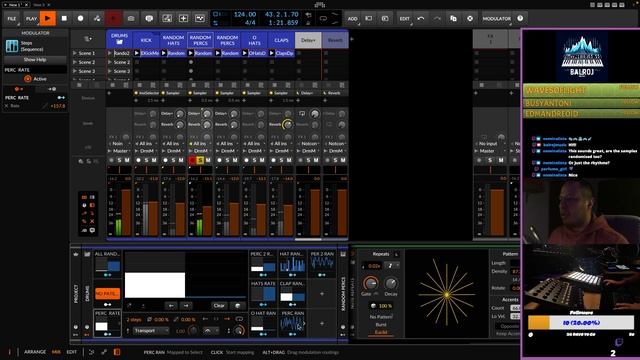This screenshot has width=640, height=360.
Task: Solo the RANDOM HATS track
Action: click(173, 160)
